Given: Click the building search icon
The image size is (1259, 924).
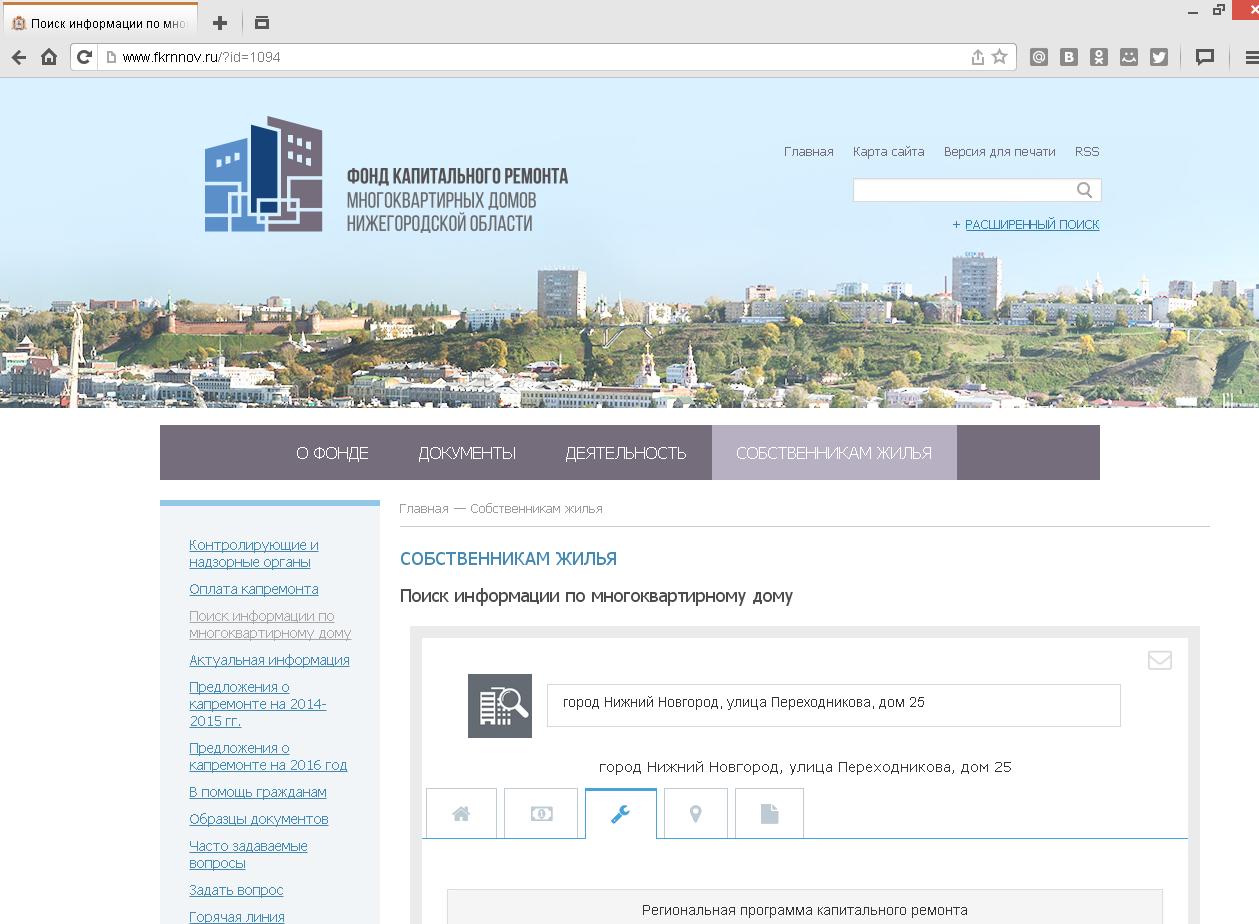Looking at the screenshot, I should tap(500, 706).
